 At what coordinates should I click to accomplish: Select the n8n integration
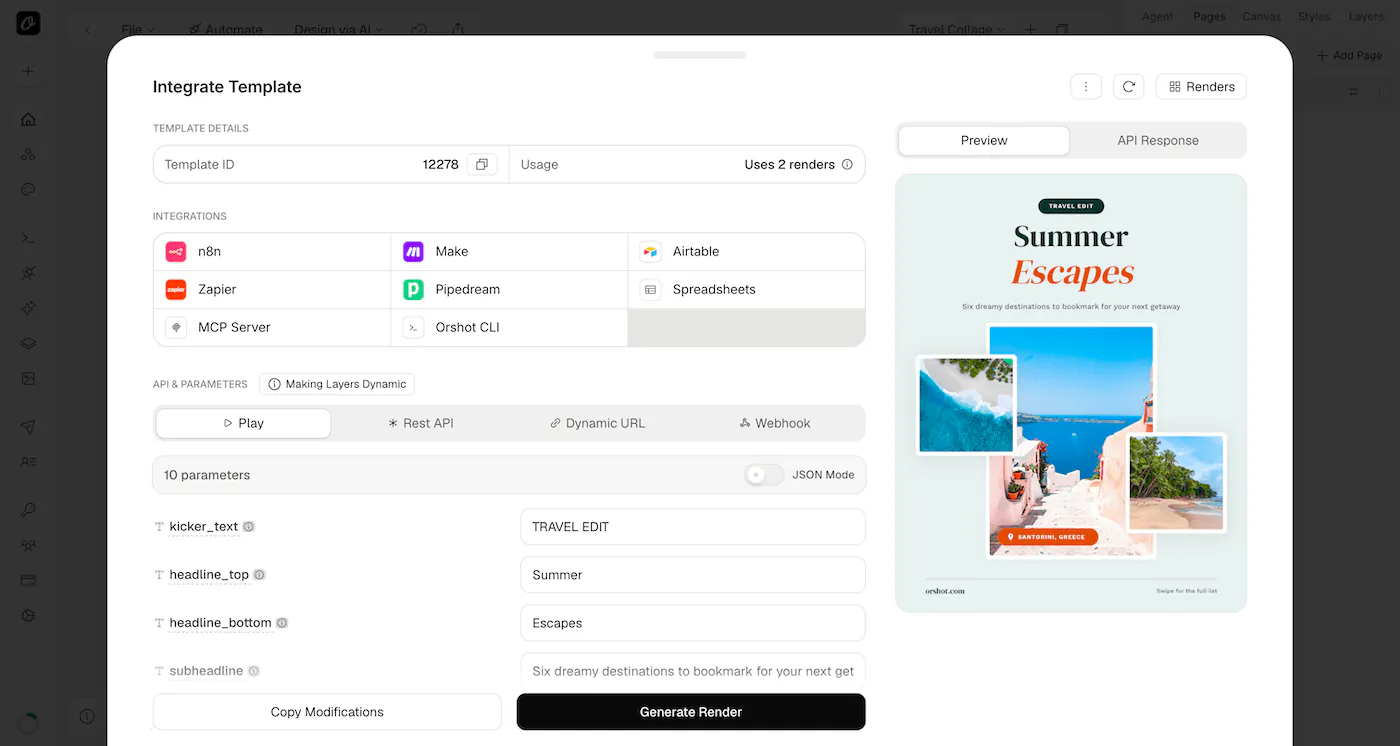point(272,252)
